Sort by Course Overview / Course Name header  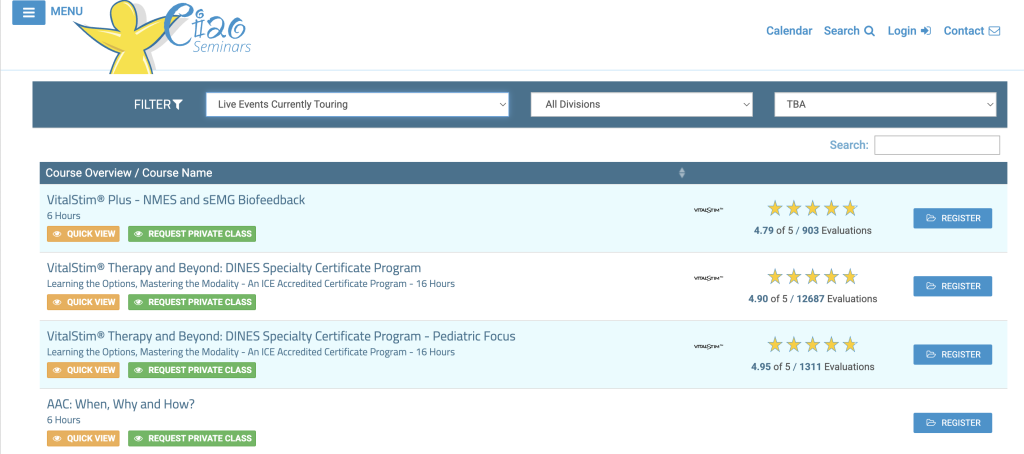pyautogui.click(x=130, y=173)
